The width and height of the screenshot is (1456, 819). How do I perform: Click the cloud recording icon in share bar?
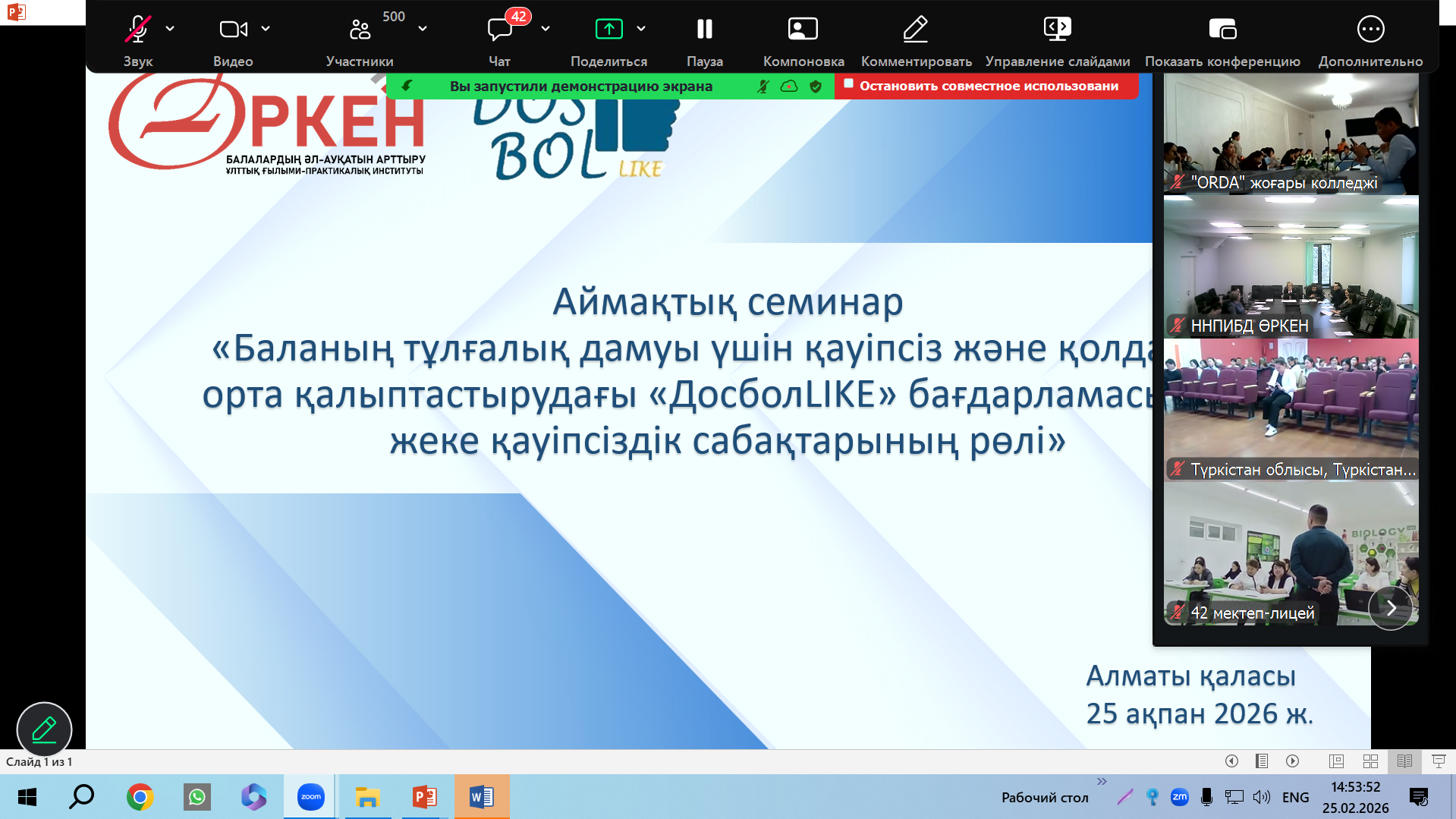[789, 87]
